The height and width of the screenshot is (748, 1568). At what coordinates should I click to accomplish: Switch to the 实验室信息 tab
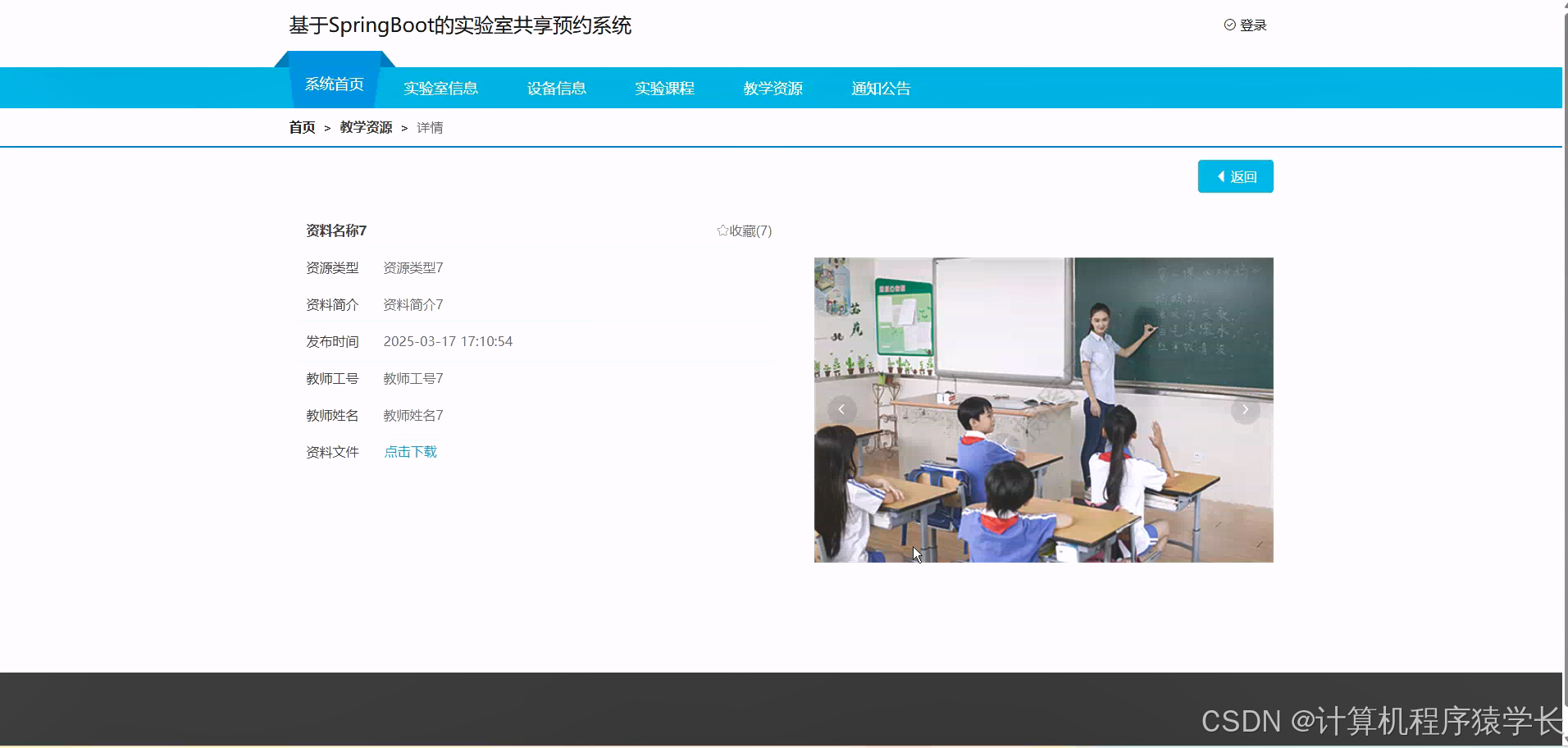[x=440, y=87]
